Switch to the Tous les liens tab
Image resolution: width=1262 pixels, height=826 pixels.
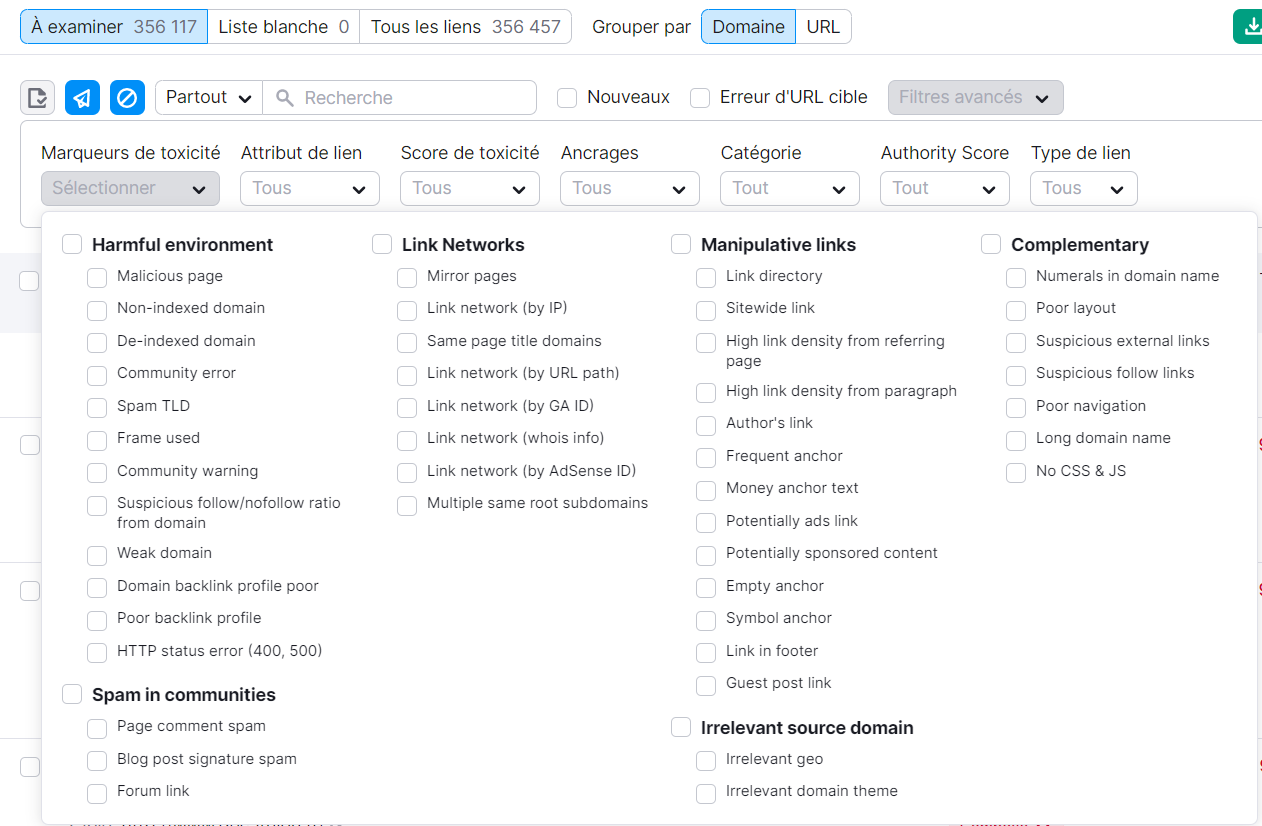click(x=466, y=27)
